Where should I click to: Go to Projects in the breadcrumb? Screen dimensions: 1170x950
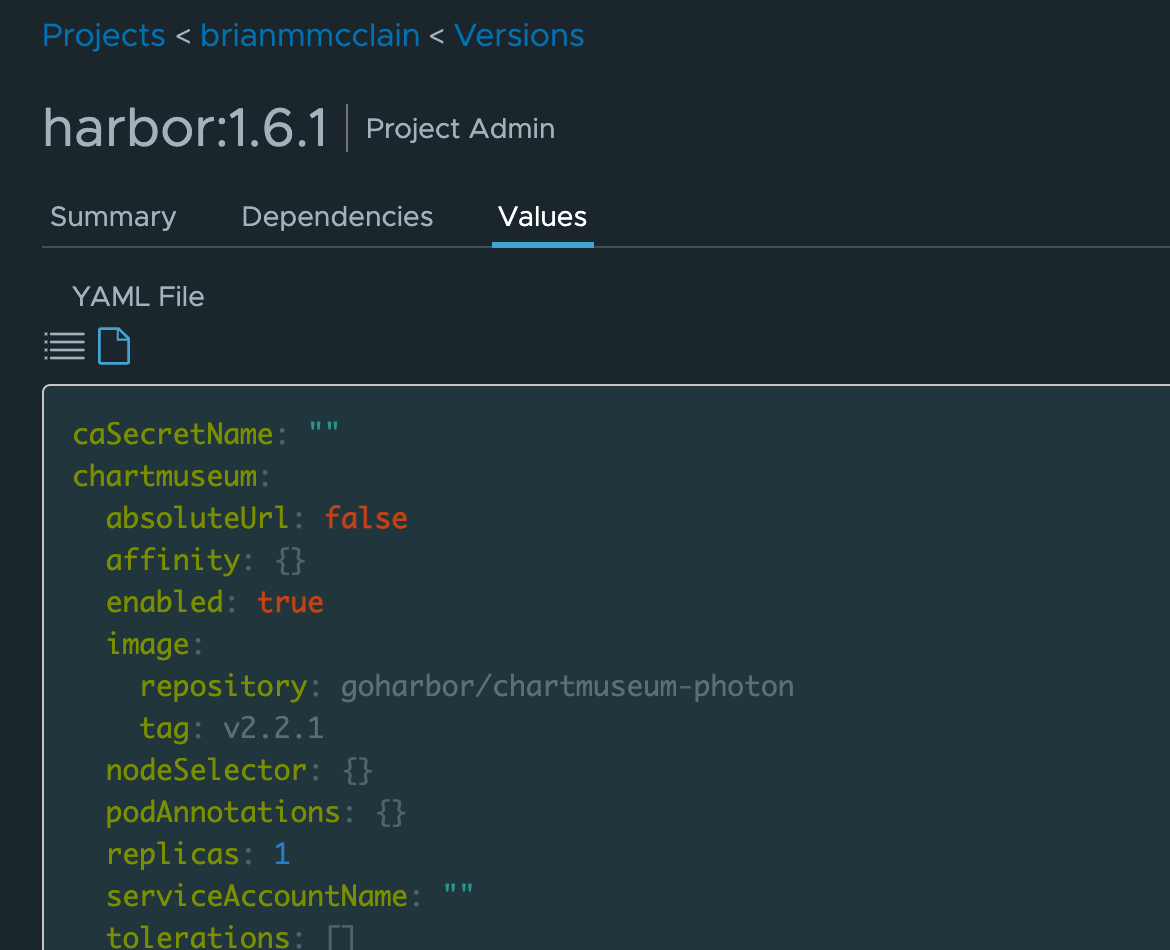[103, 35]
